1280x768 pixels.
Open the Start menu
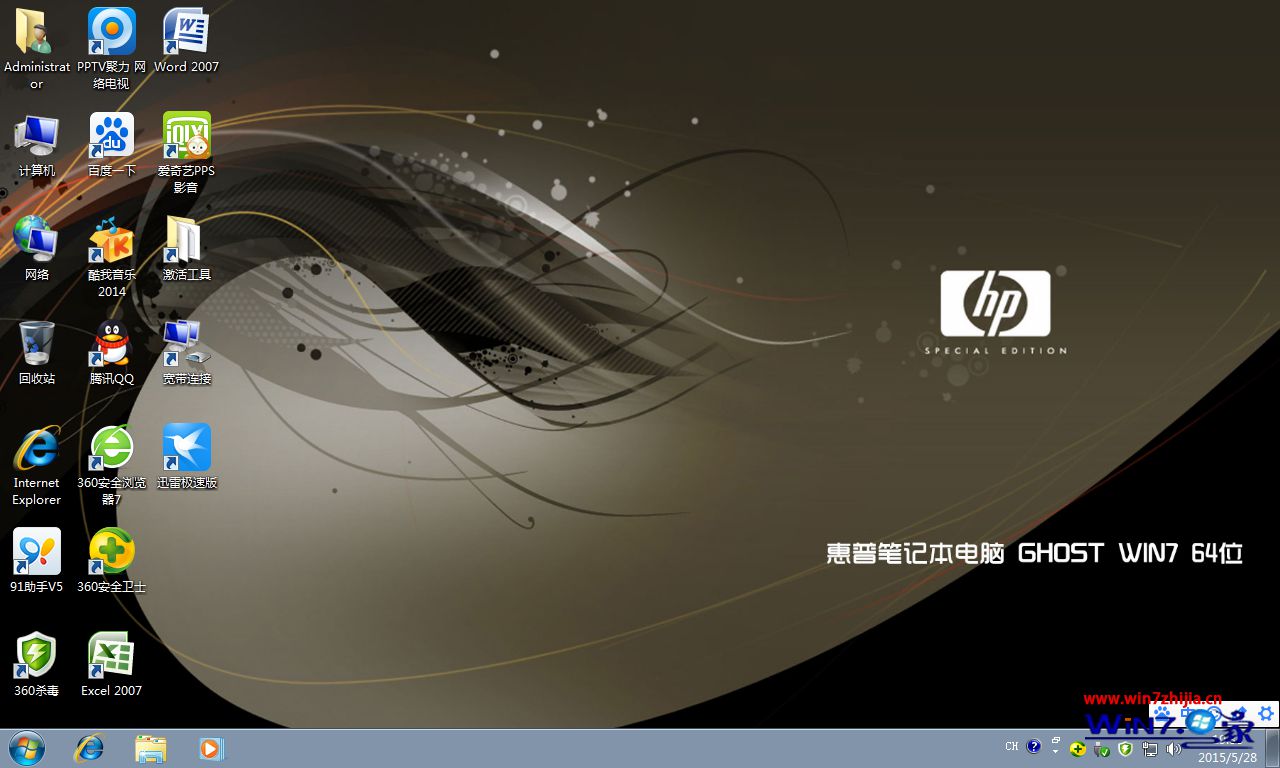(27, 748)
